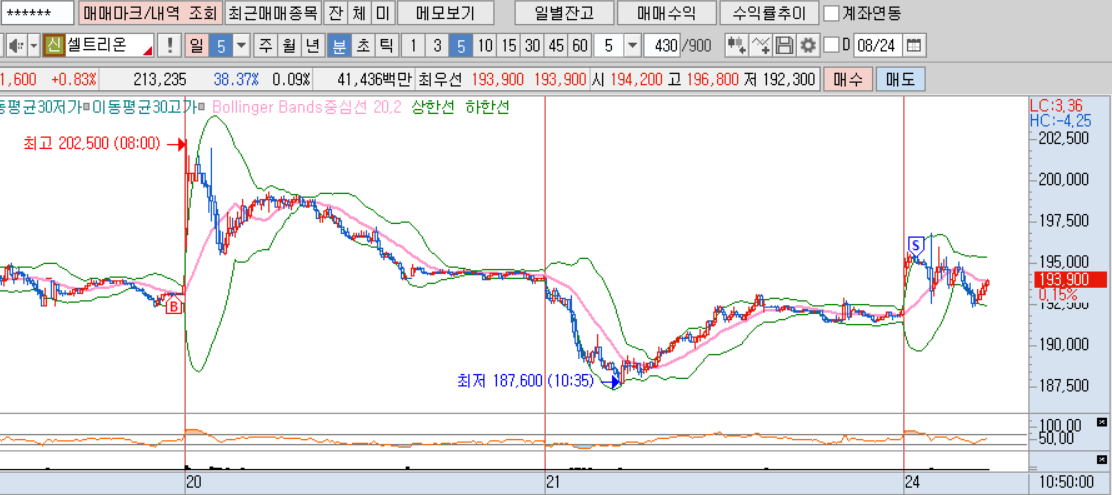The image size is (1112, 495).
Task: Click the 430 bar count input field
Action: click(662, 46)
